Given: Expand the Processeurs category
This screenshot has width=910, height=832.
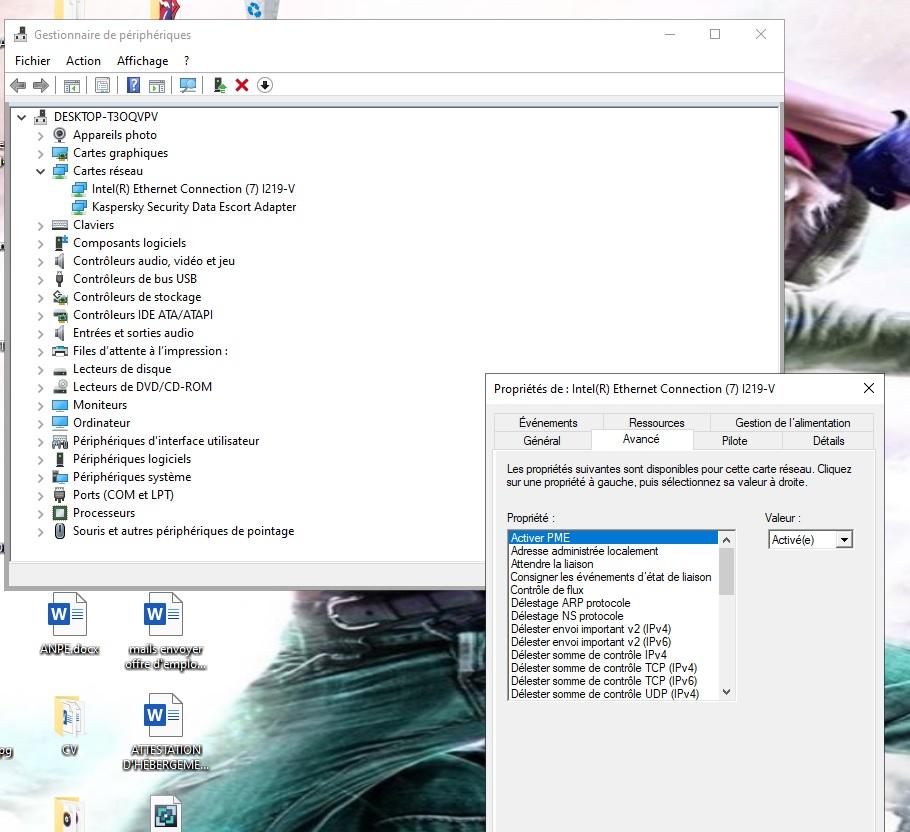Looking at the screenshot, I should tap(41, 513).
